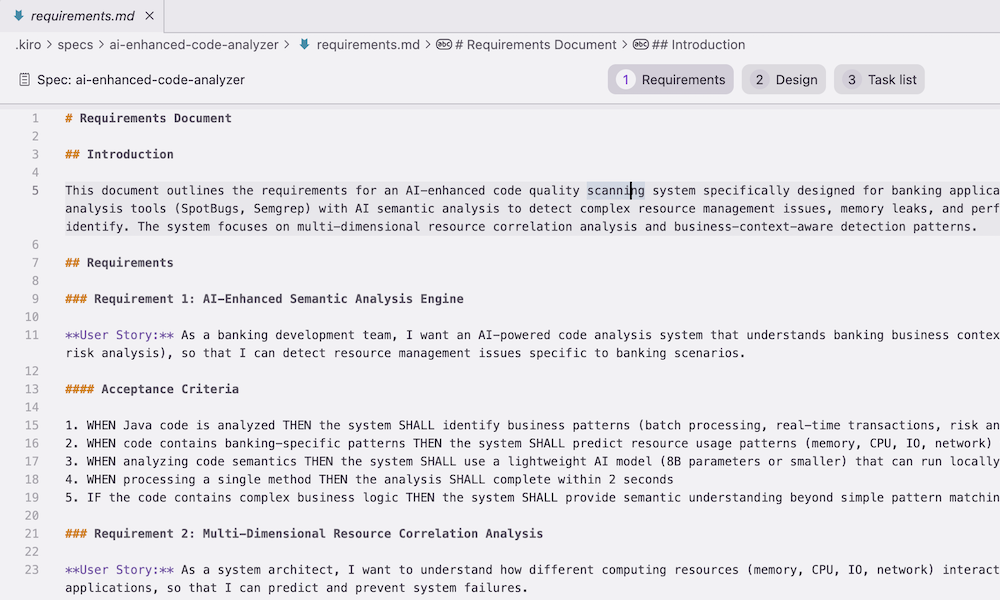Image resolution: width=1000 pixels, height=600 pixels.
Task: Close the requirements.md tab
Action: (149, 15)
